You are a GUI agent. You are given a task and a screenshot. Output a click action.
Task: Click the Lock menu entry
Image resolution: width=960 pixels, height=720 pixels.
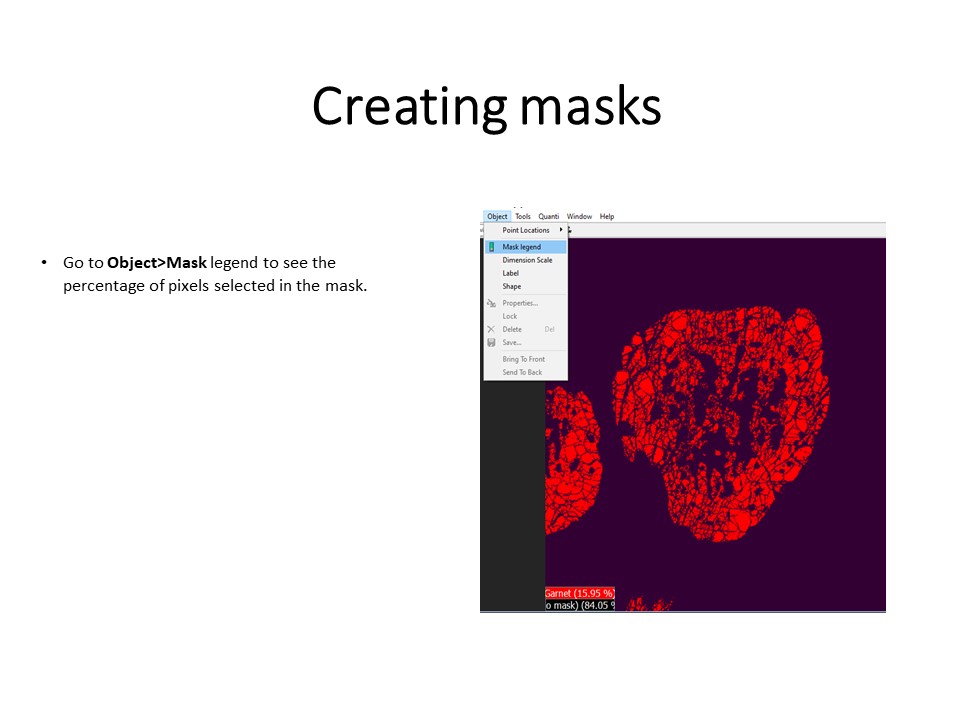pyautogui.click(x=510, y=316)
